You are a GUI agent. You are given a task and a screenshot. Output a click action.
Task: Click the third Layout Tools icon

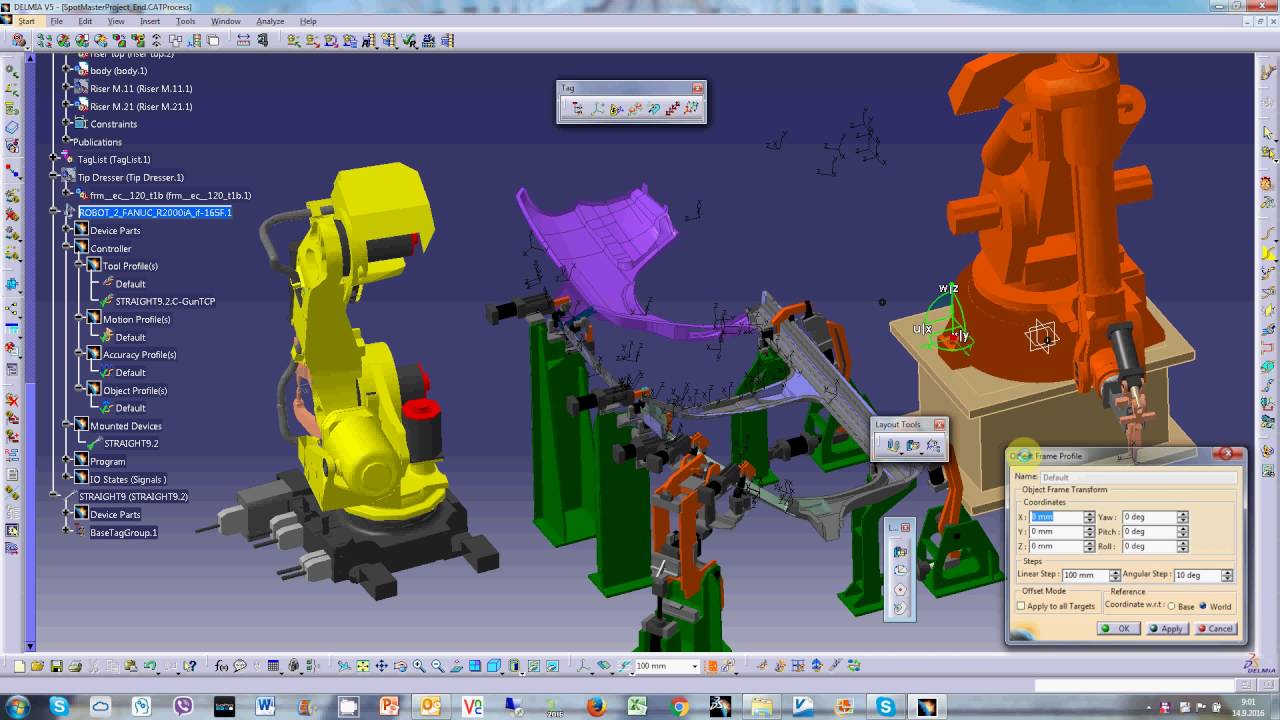pyautogui.click(x=933, y=446)
